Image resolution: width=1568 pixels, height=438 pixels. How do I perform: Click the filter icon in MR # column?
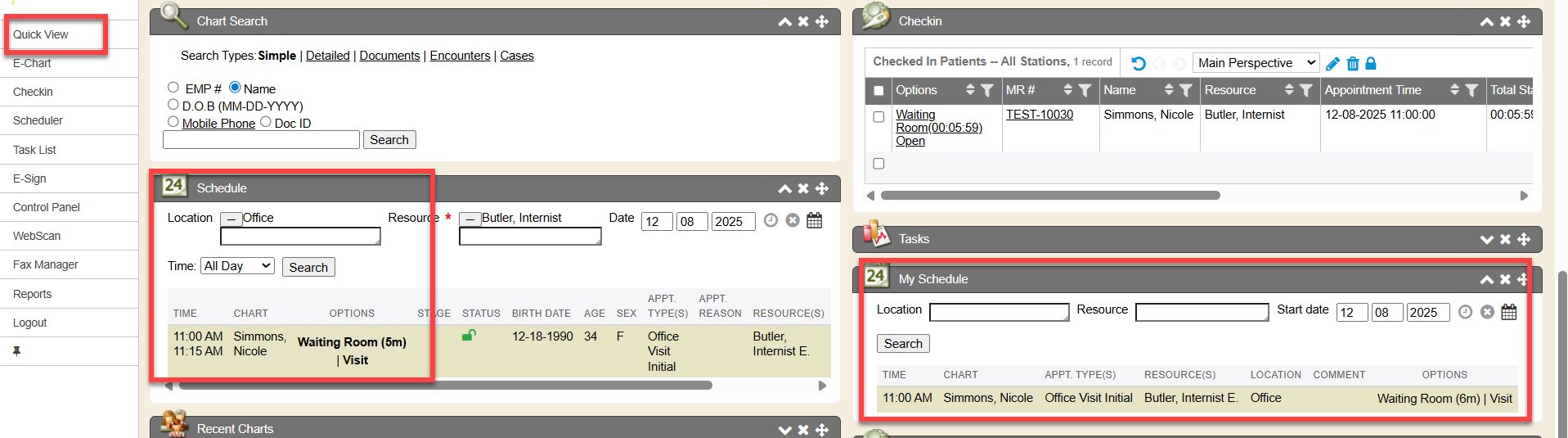coord(1085,90)
